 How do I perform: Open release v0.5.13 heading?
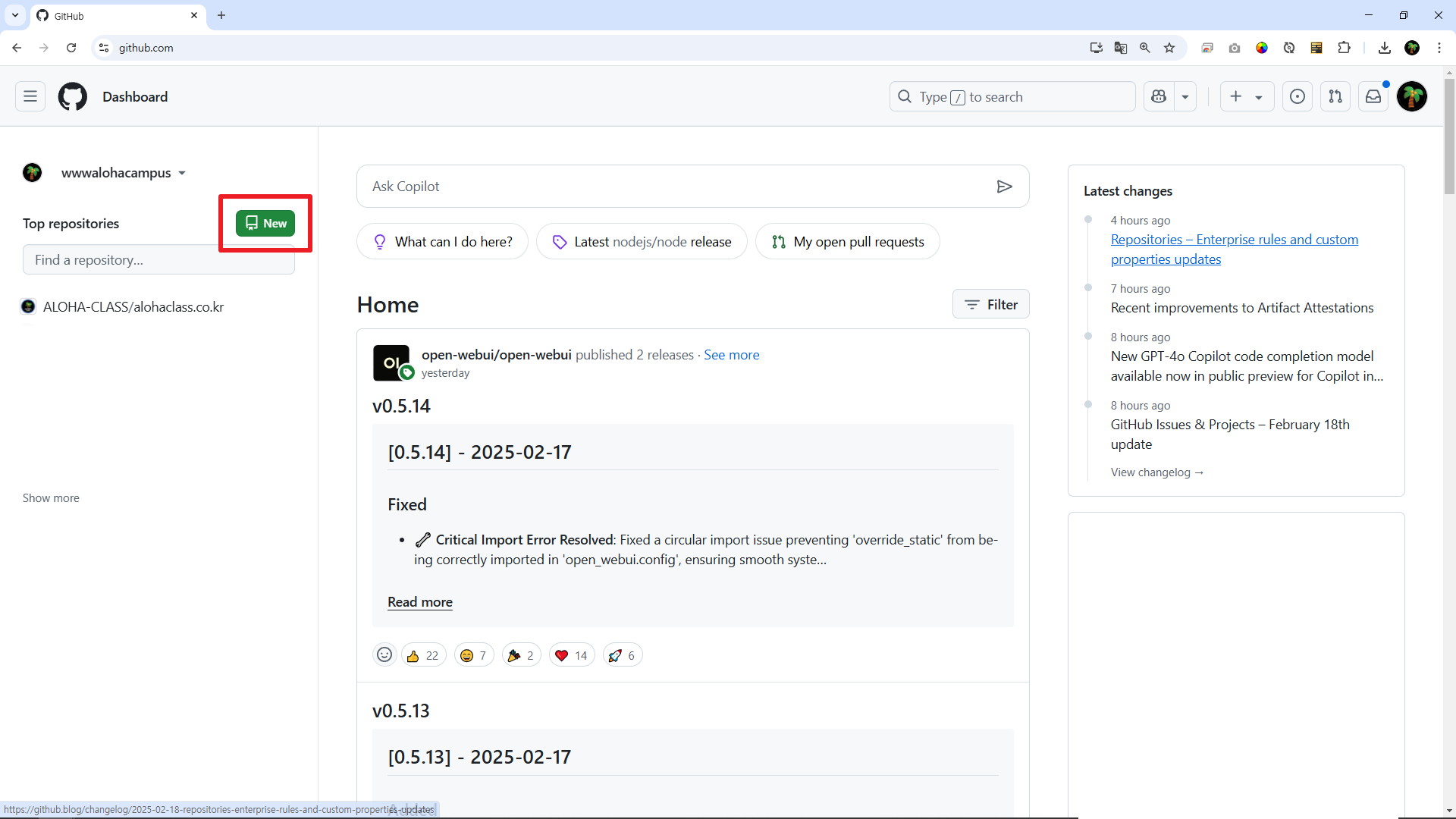401,711
